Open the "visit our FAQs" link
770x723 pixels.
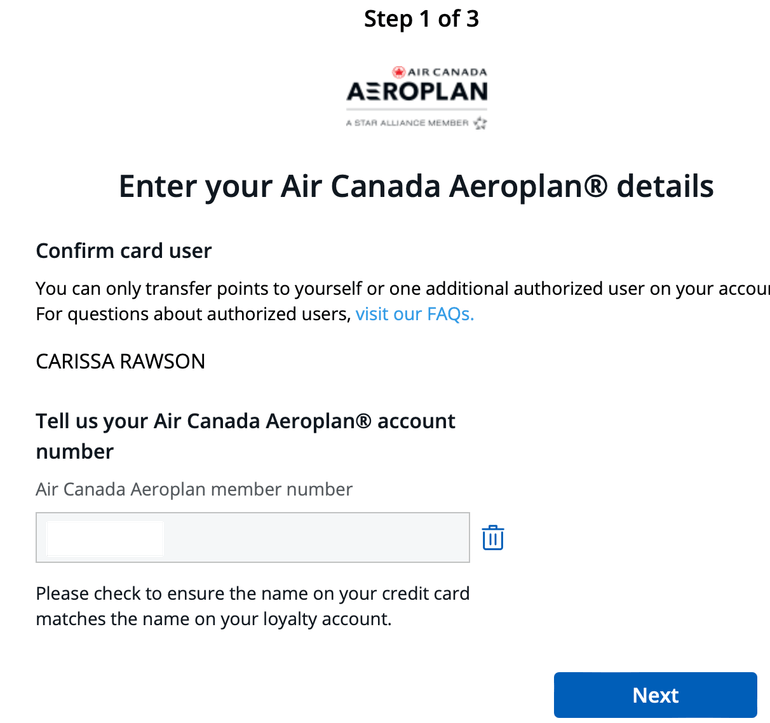[x=414, y=314]
